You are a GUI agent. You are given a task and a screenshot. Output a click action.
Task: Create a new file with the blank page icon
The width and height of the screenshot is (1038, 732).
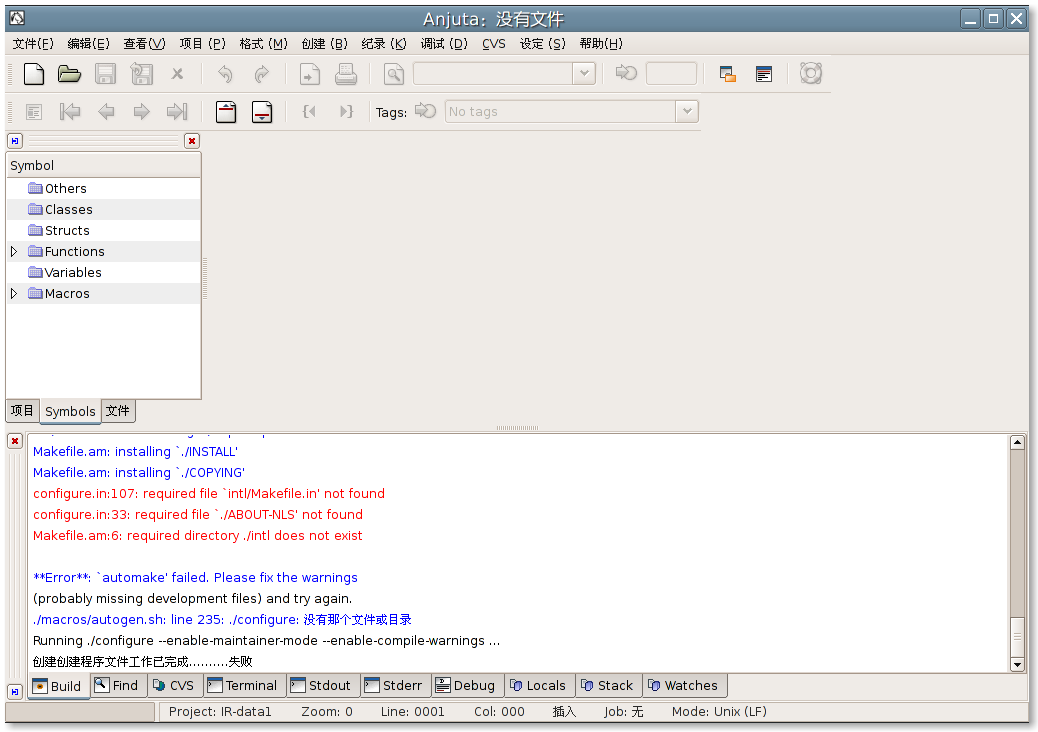[x=34, y=73]
